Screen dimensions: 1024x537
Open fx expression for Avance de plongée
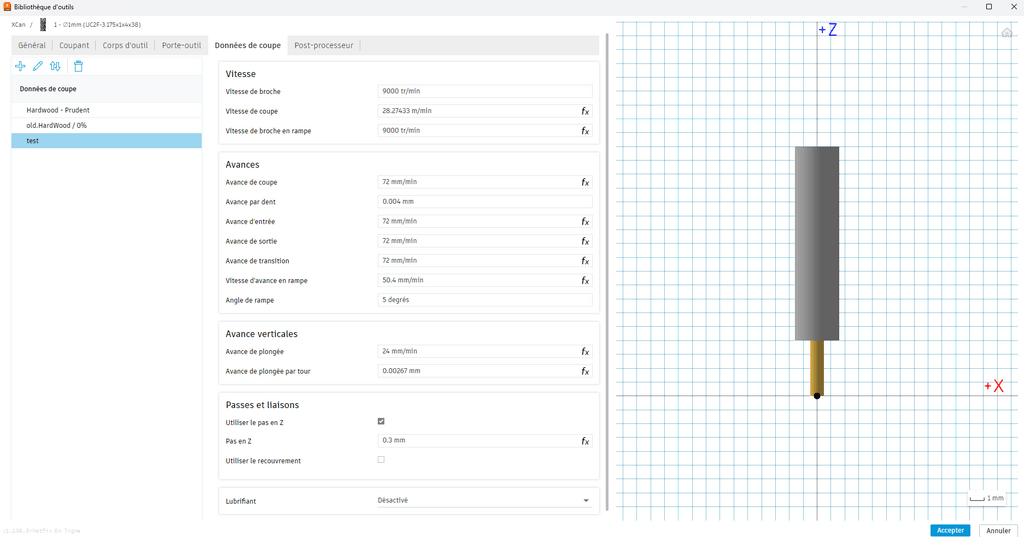coord(585,351)
